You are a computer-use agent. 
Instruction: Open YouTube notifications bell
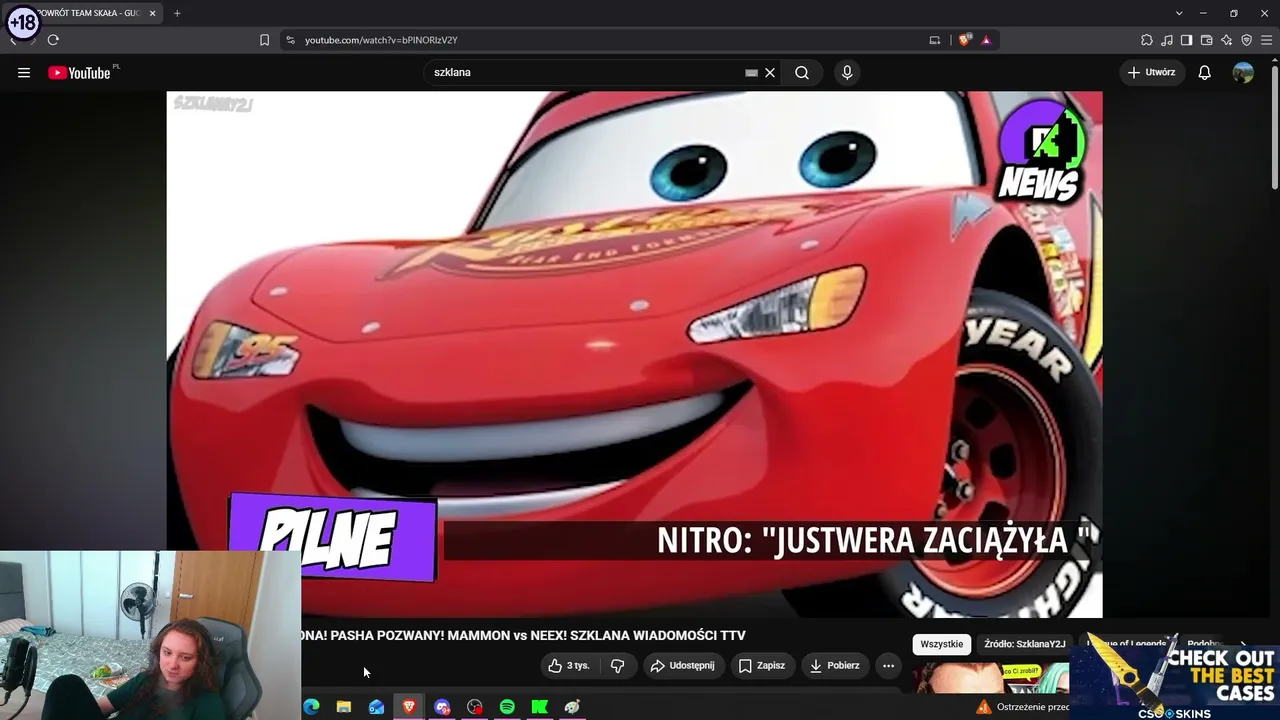click(x=1205, y=72)
